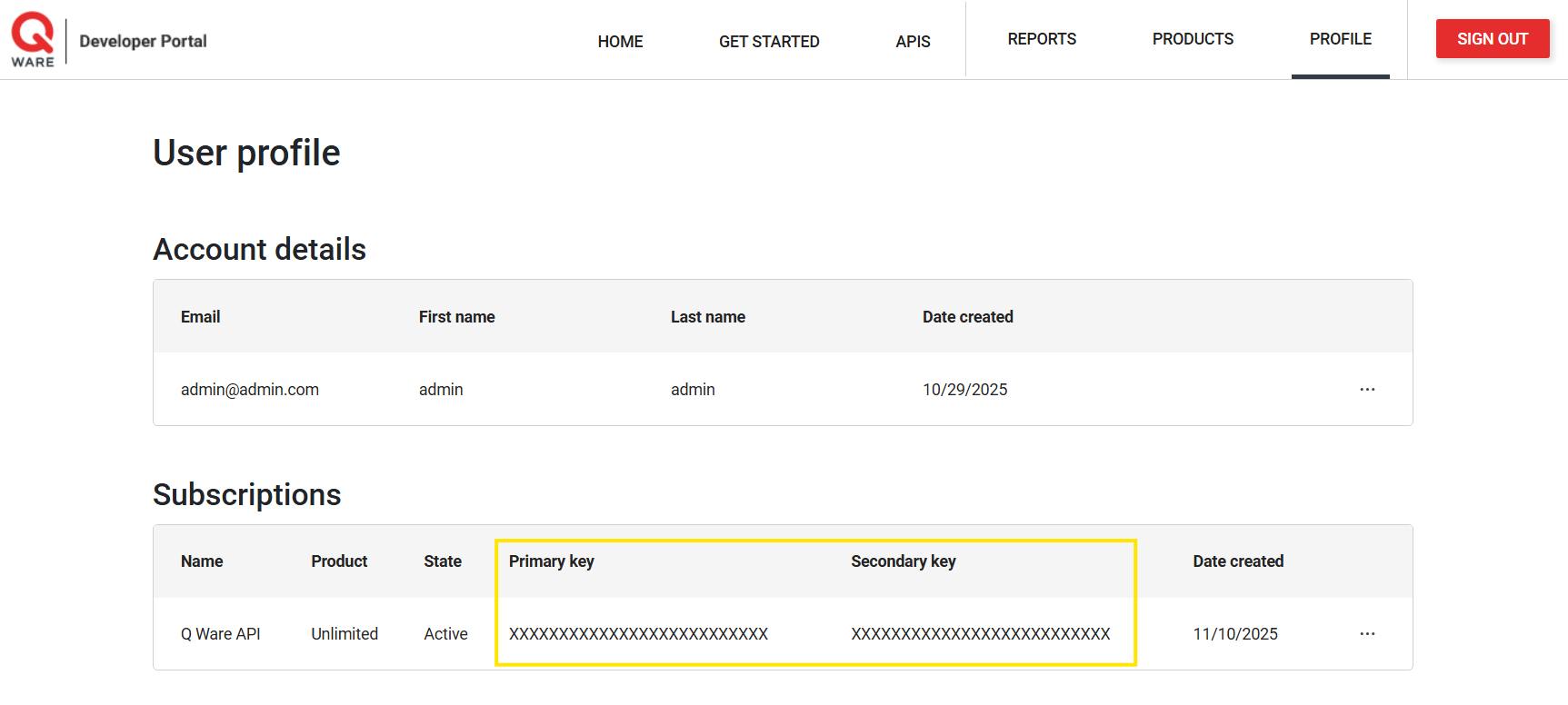The height and width of the screenshot is (705, 1568).
Task: Open the account details ellipsis menu
Action: coord(1367,389)
